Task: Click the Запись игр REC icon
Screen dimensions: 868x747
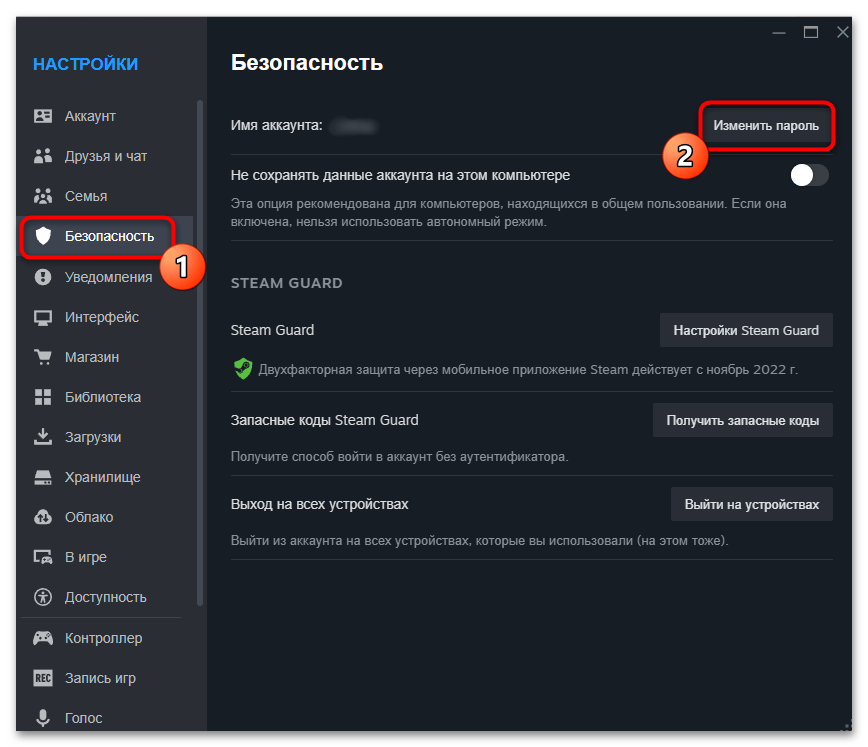Action: pyautogui.click(x=43, y=678)
